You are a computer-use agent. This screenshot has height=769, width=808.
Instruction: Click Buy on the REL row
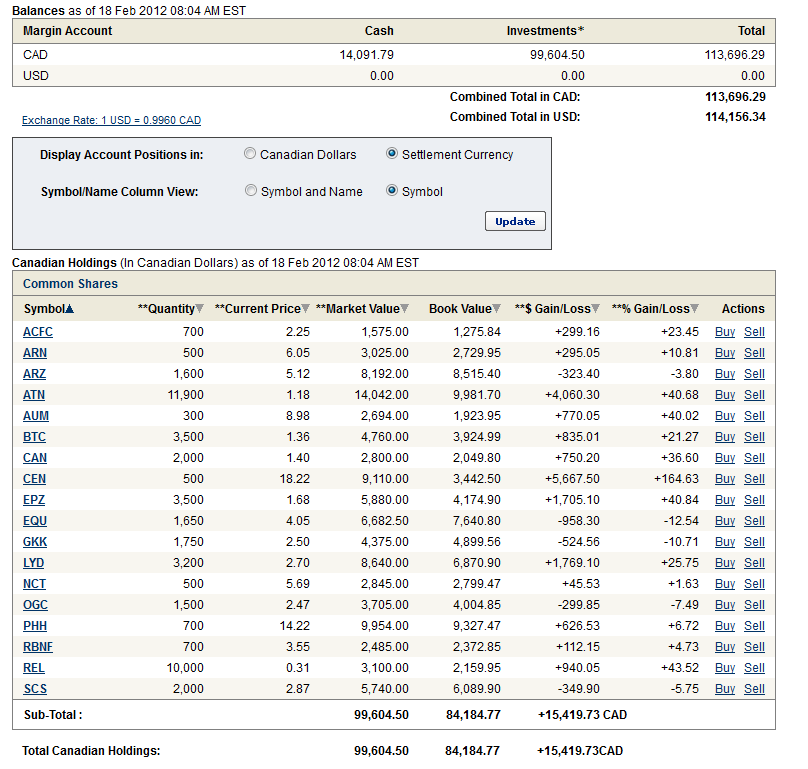point(725,668)
